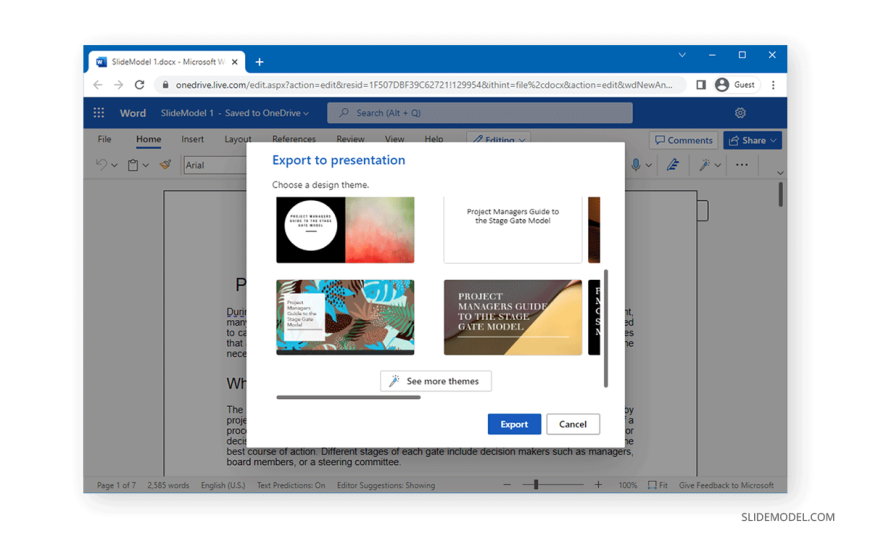Select the tropical leaves theme thumbnail
The height and width of the screenshot is (539, 870).
click(345, 318)
